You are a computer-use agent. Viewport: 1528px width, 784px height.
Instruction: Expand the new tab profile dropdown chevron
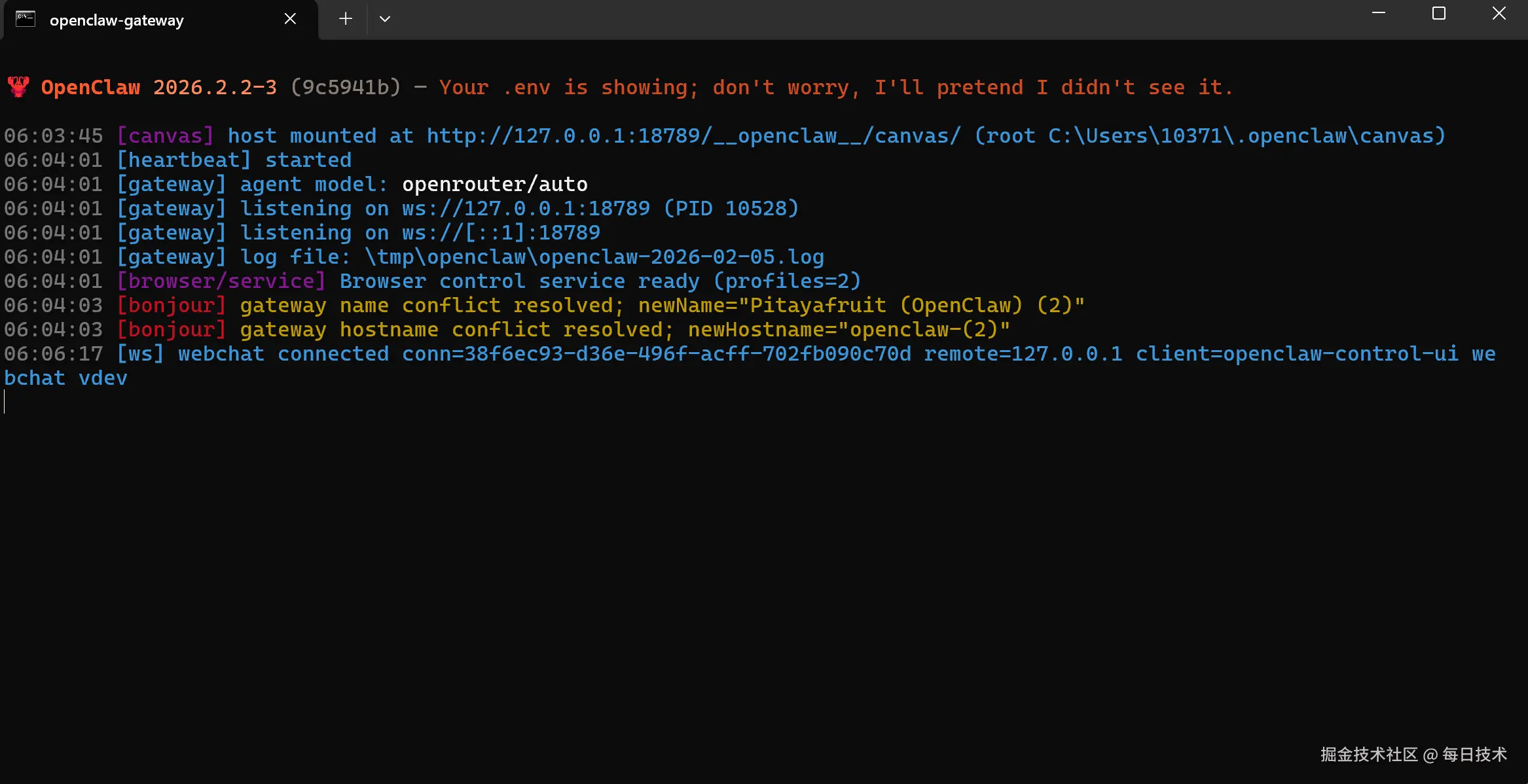385,19
